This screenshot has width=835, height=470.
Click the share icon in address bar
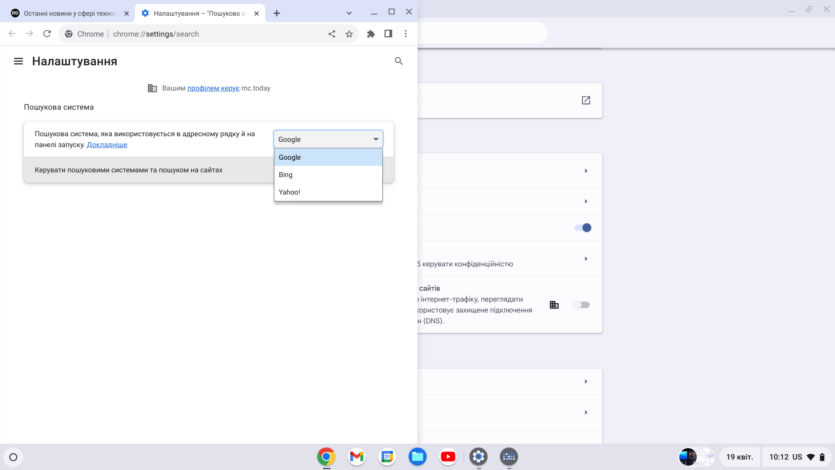pos(332,34)
